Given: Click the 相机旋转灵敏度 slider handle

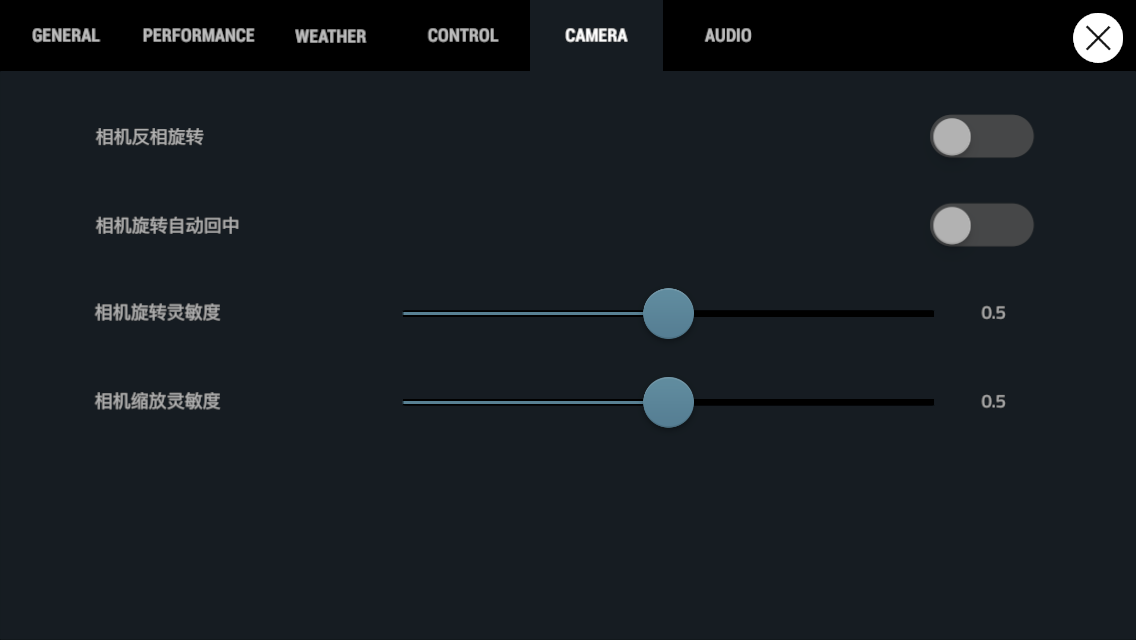Looking at the screenshot, I should coord(668,313).
